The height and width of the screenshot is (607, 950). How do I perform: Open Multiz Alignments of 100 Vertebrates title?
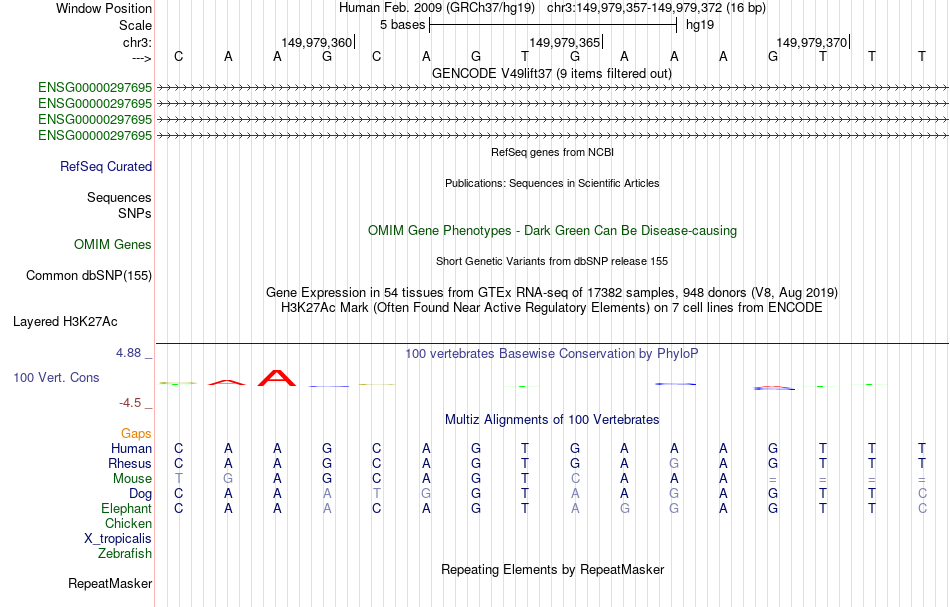click(552, 419)
